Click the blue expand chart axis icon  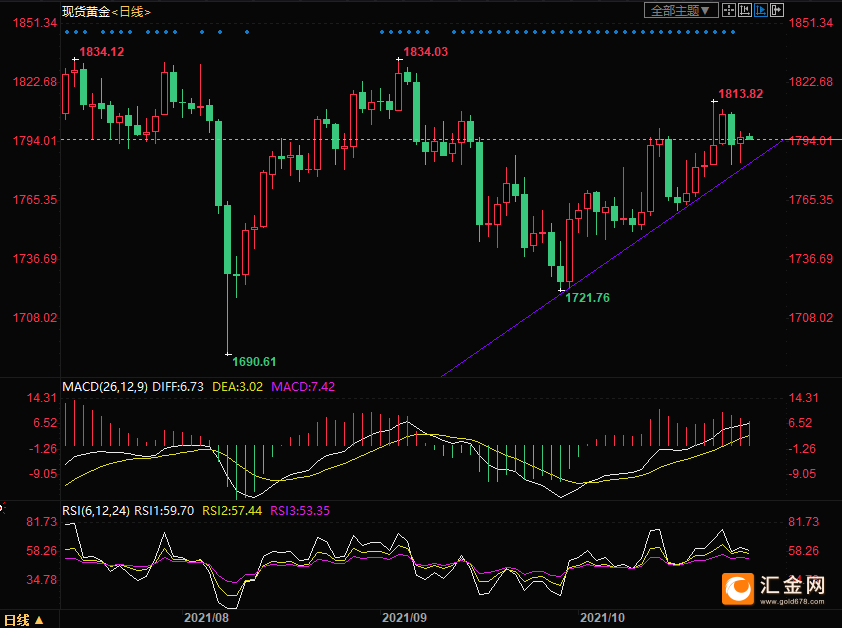[x=761, y=10]
